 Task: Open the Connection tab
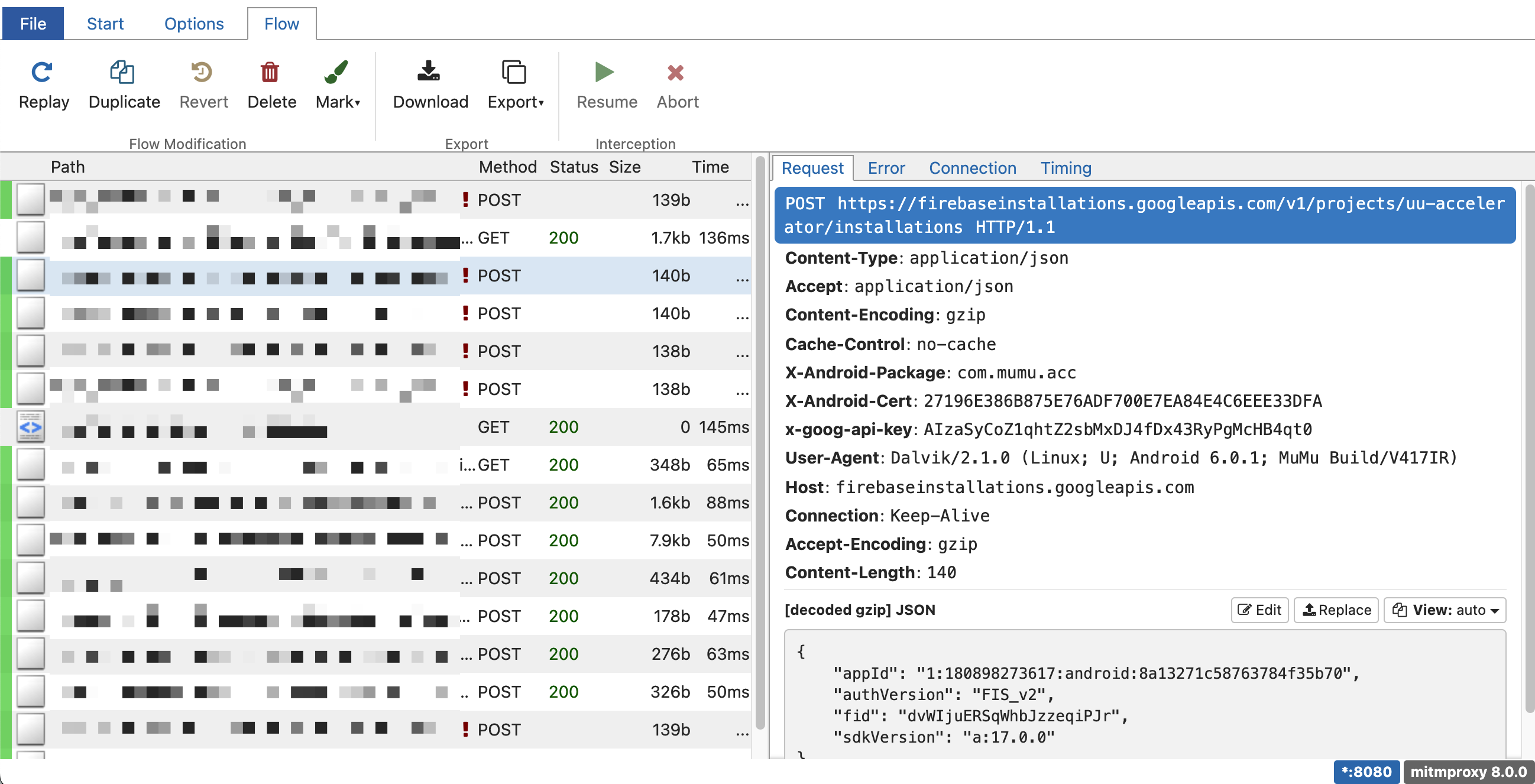[x=973, y=168]
